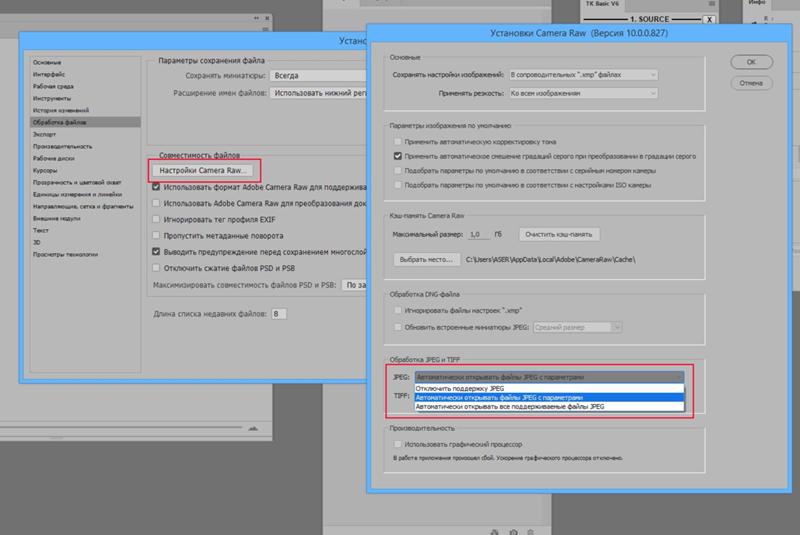This screenshot has height=535, width=800.
Task: Open 'Расширение имен файлов' dropdown
Action: 318,93
